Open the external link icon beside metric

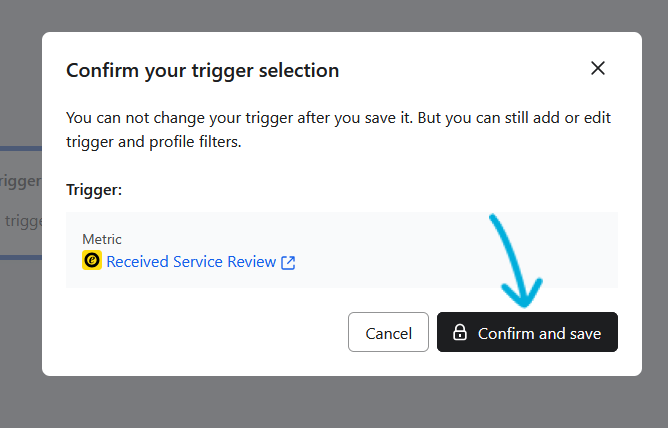click(288, 262)
